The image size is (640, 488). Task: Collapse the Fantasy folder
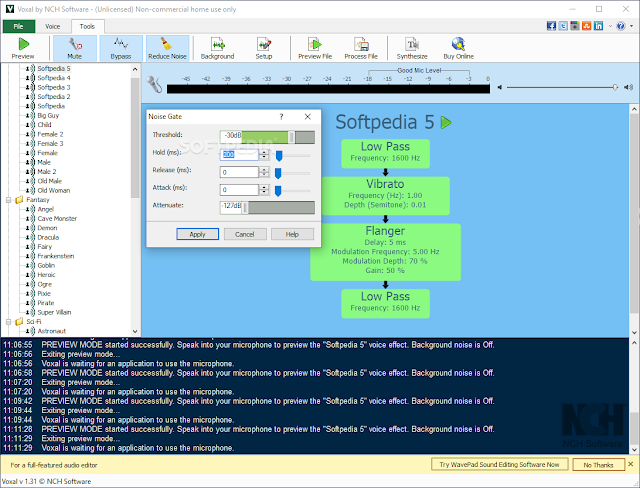coord(8,200)
